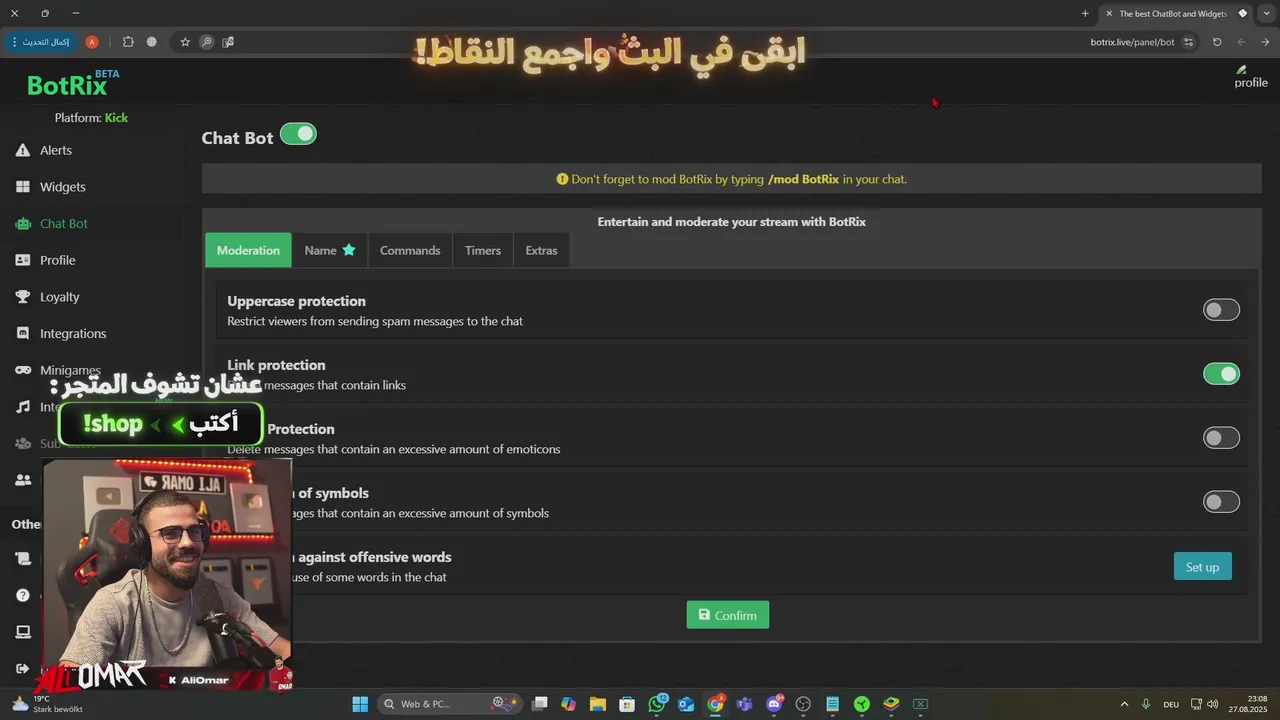Click the 'Link protection' heading
This screenshot has width=1280, height=720.
tap(276, 365)
